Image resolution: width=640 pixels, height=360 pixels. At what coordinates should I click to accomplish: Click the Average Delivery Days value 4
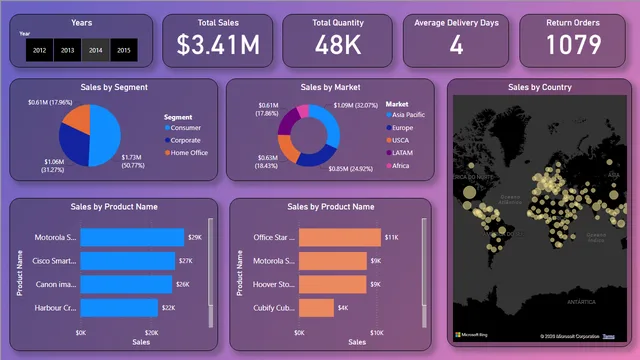coord(456,44)
